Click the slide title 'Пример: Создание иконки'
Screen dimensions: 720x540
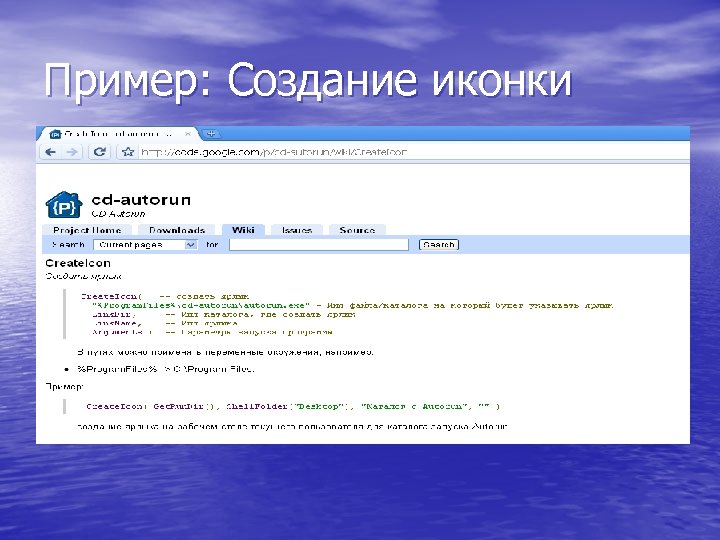point(308,81)
